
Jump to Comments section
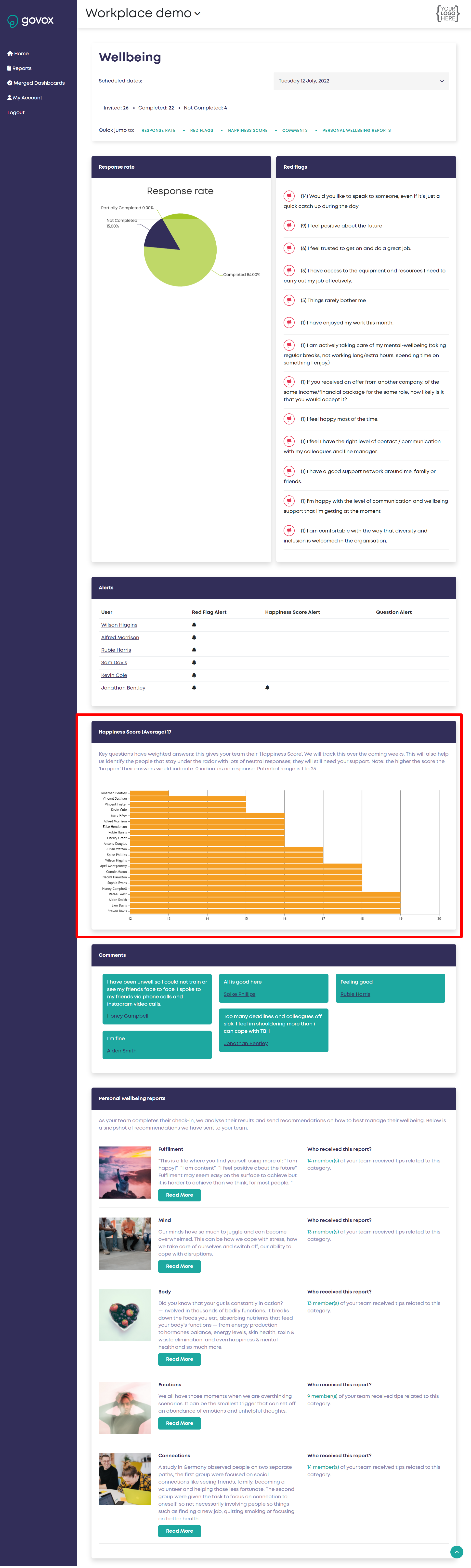[295, 130]
